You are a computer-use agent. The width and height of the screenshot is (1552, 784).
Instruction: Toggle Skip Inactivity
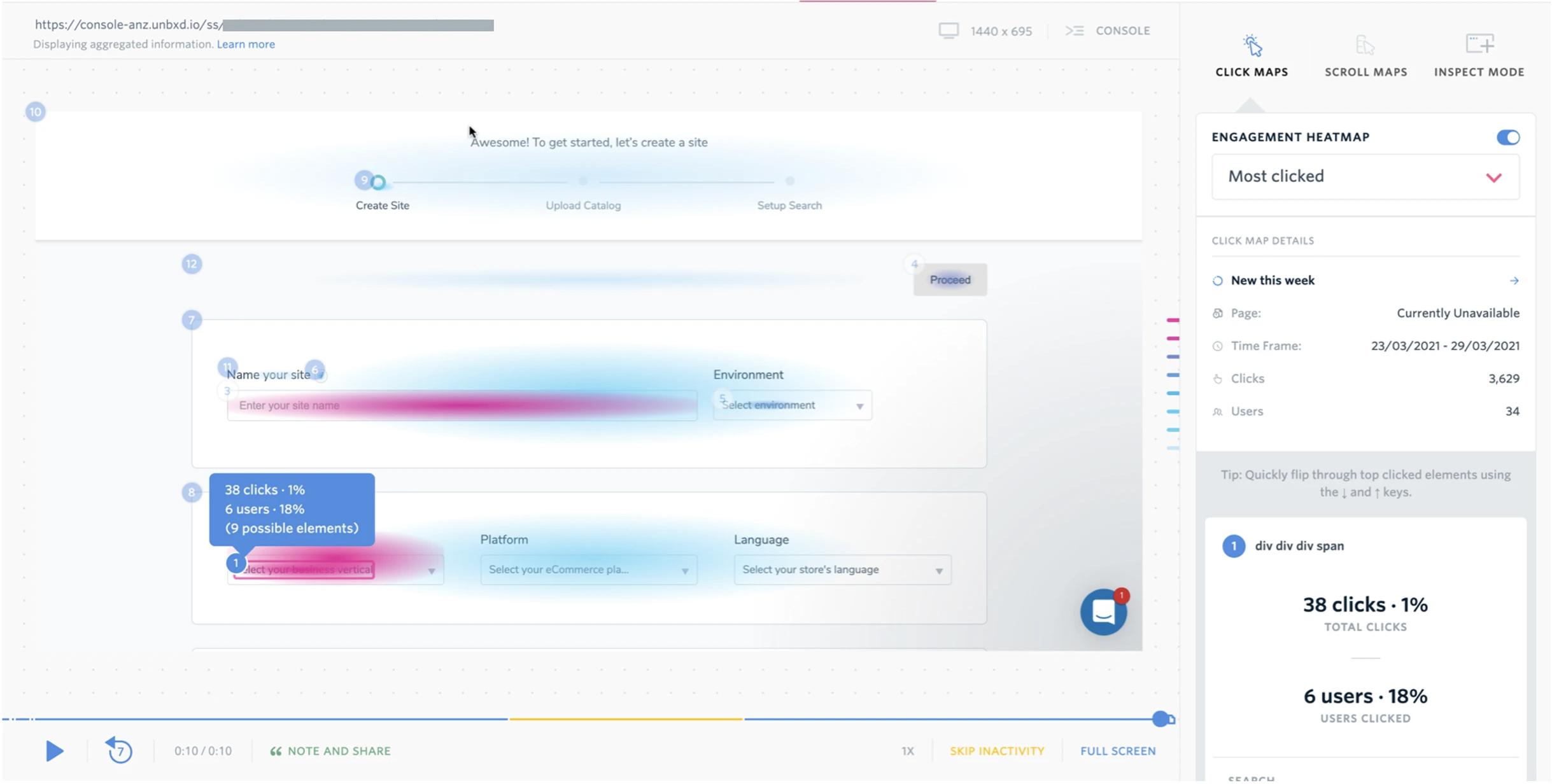click(x=997, y=751)
